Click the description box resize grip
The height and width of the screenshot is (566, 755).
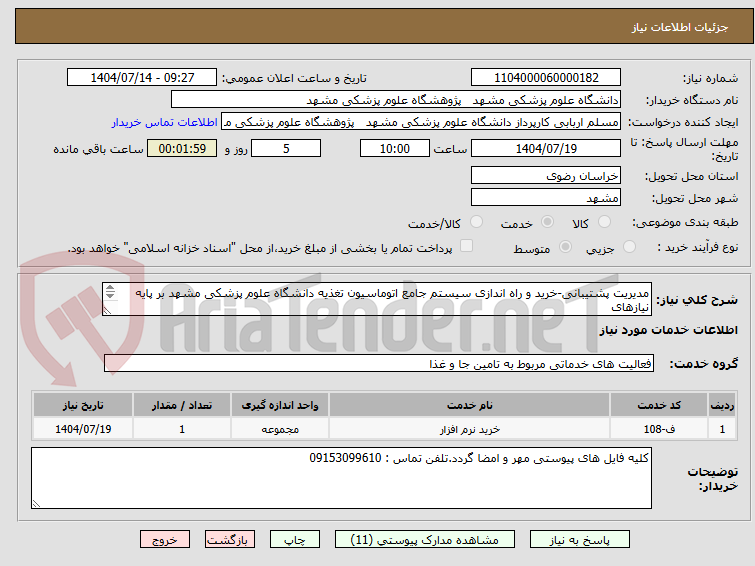[x=107, y=311]
